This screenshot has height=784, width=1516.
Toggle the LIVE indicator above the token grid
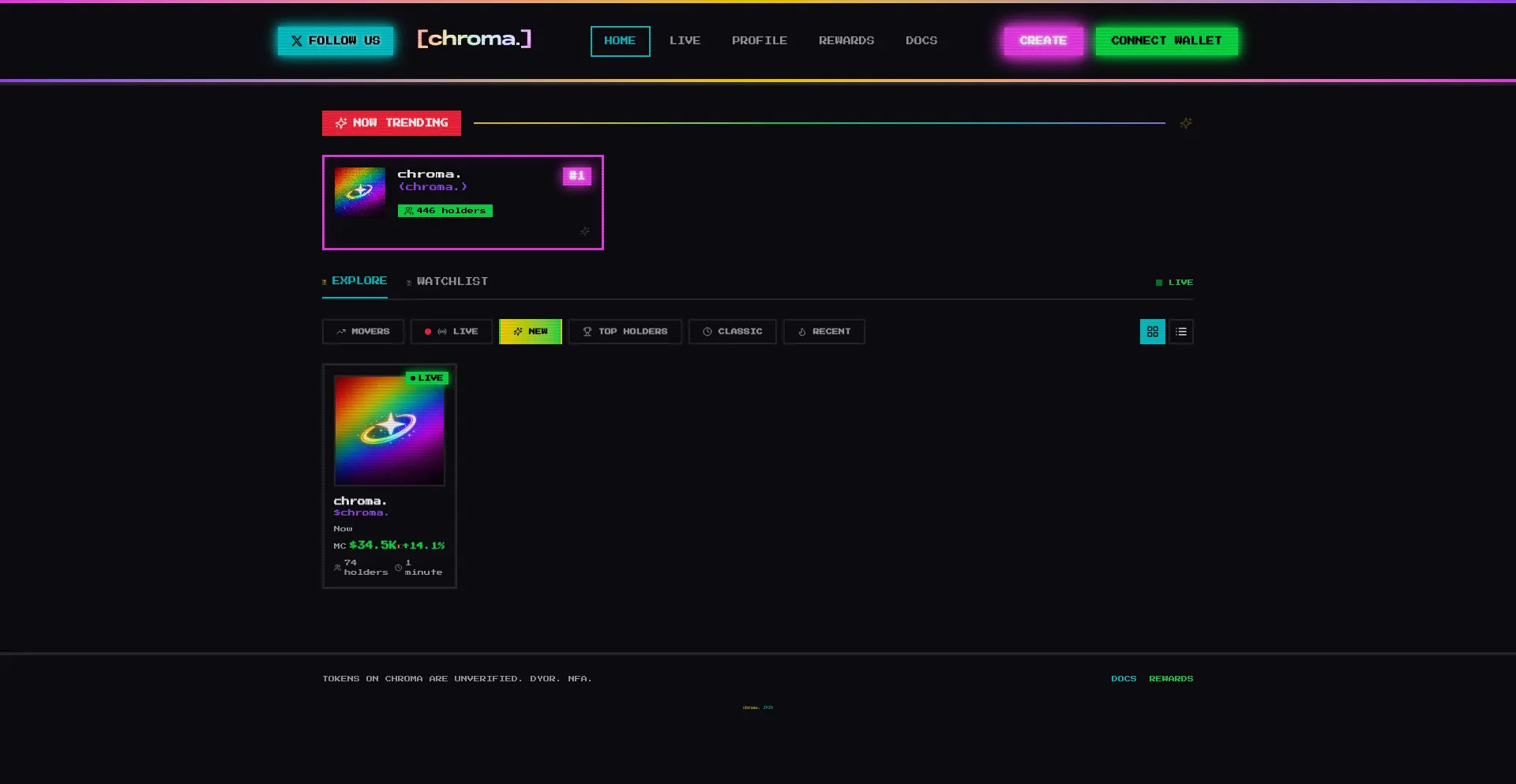click(x=1173, y=282)
